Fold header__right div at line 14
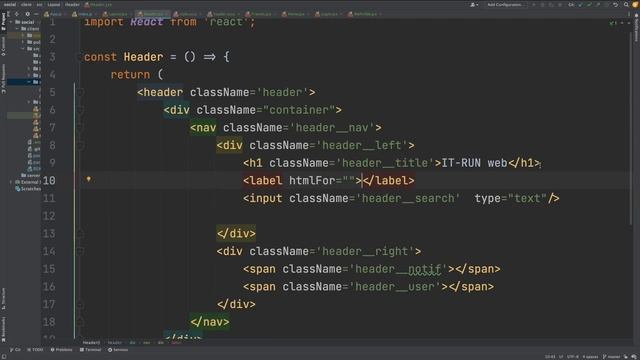 click(x=80, y=251)
